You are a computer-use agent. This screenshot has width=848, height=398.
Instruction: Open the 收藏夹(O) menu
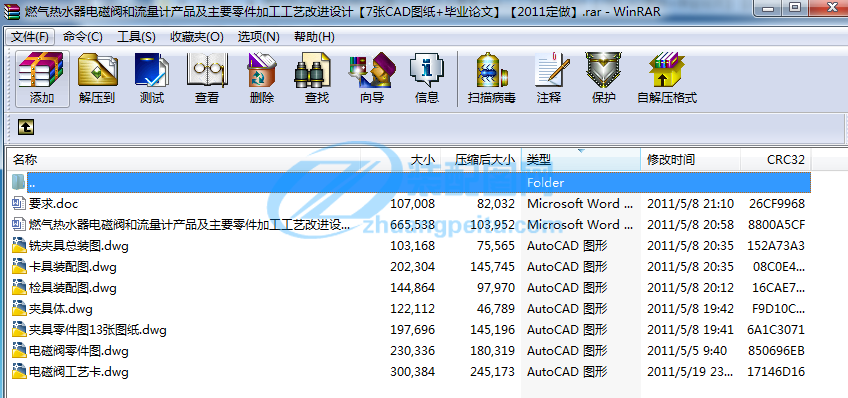pos(197,37)
